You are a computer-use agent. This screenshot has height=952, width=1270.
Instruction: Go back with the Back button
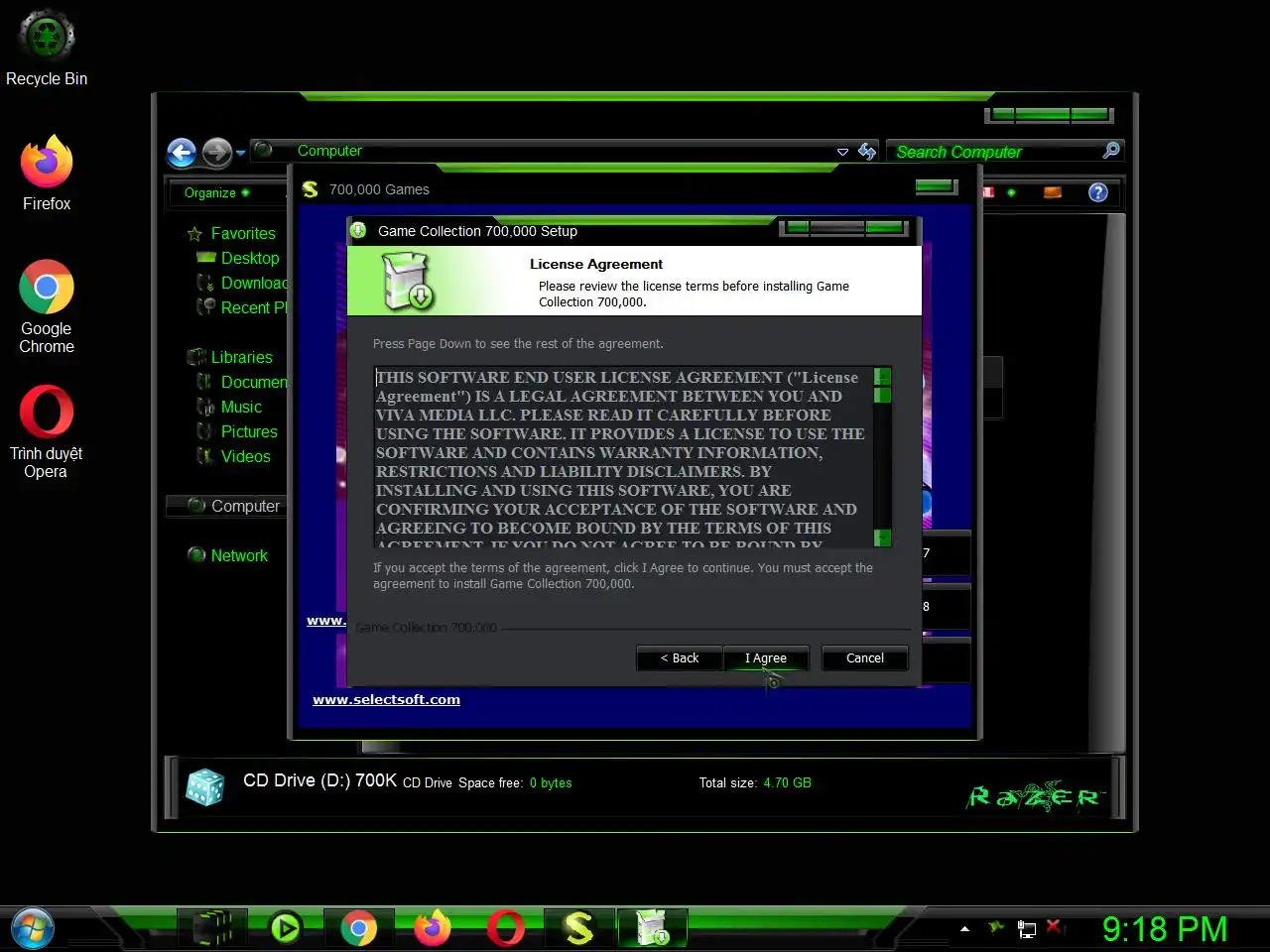point(680,658)
